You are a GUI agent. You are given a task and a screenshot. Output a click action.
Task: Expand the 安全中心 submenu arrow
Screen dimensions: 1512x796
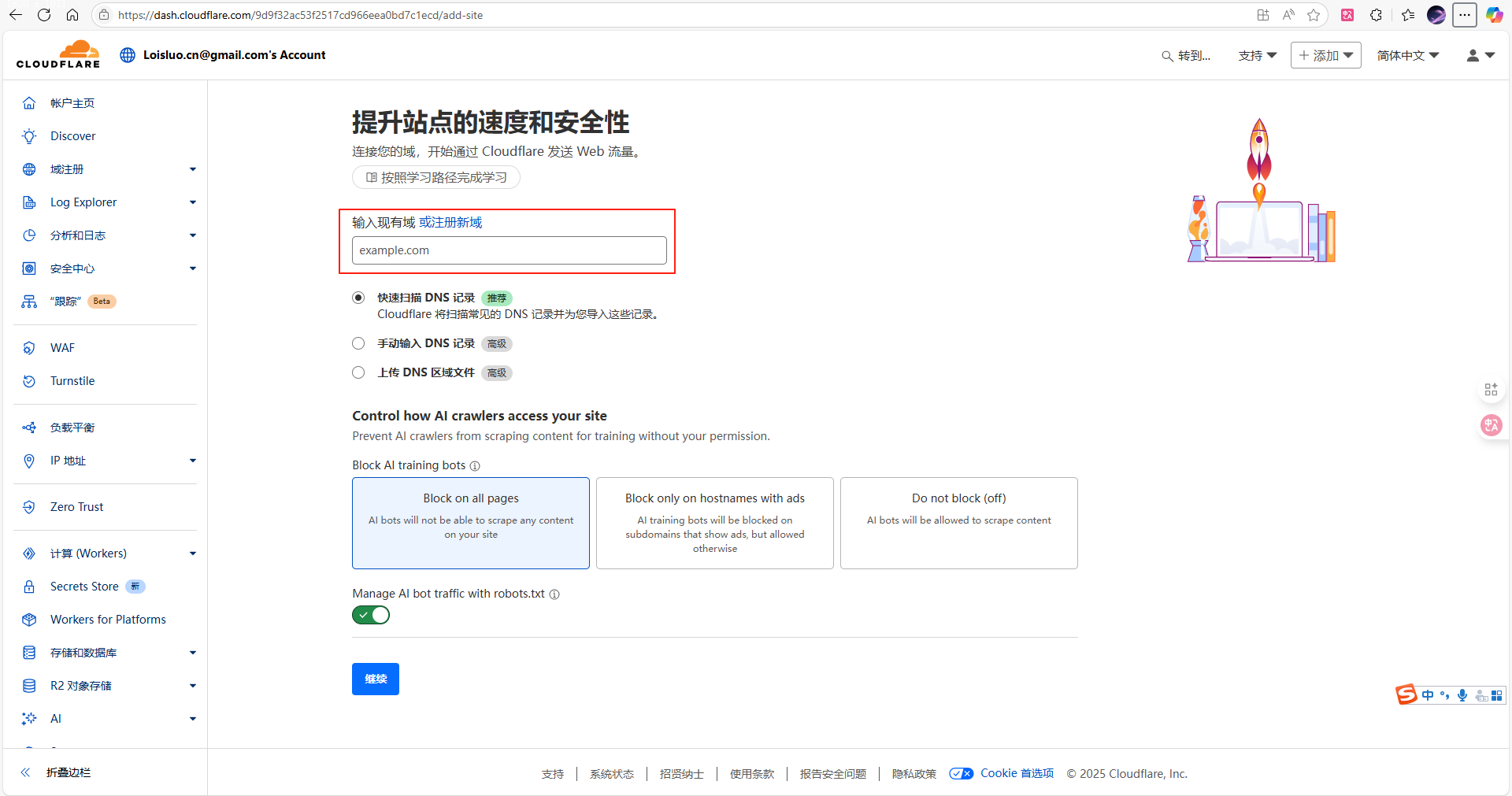coord(193,268)
